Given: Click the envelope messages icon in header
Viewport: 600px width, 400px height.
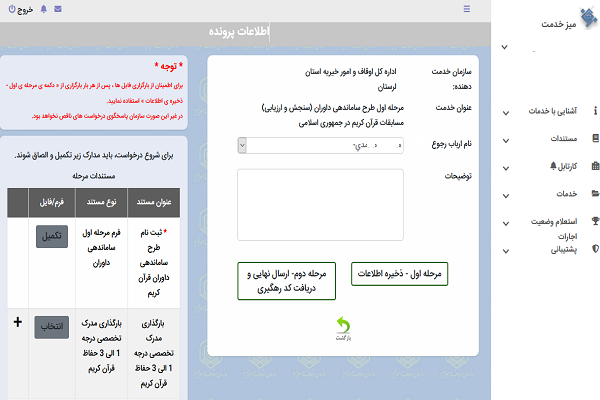Looking at the screenshot, I should (57, 9).
